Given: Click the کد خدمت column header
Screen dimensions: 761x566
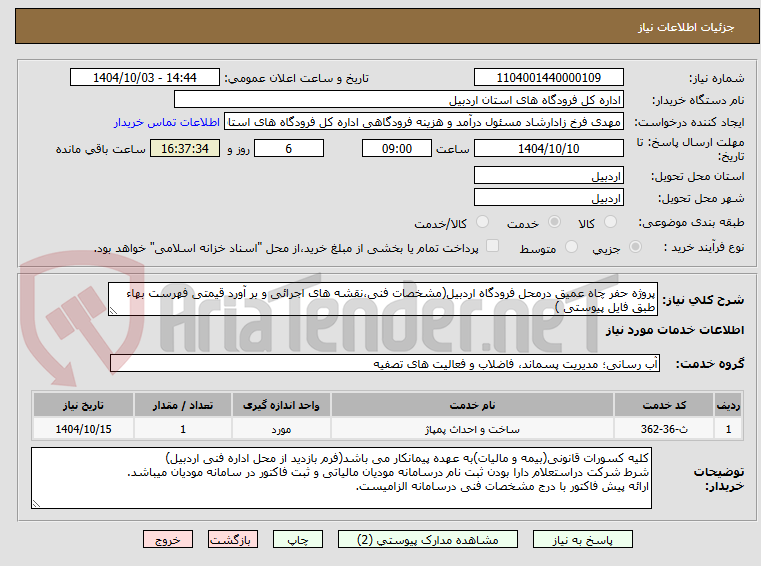Looking at the screenshot, I should tap(664, 405).
